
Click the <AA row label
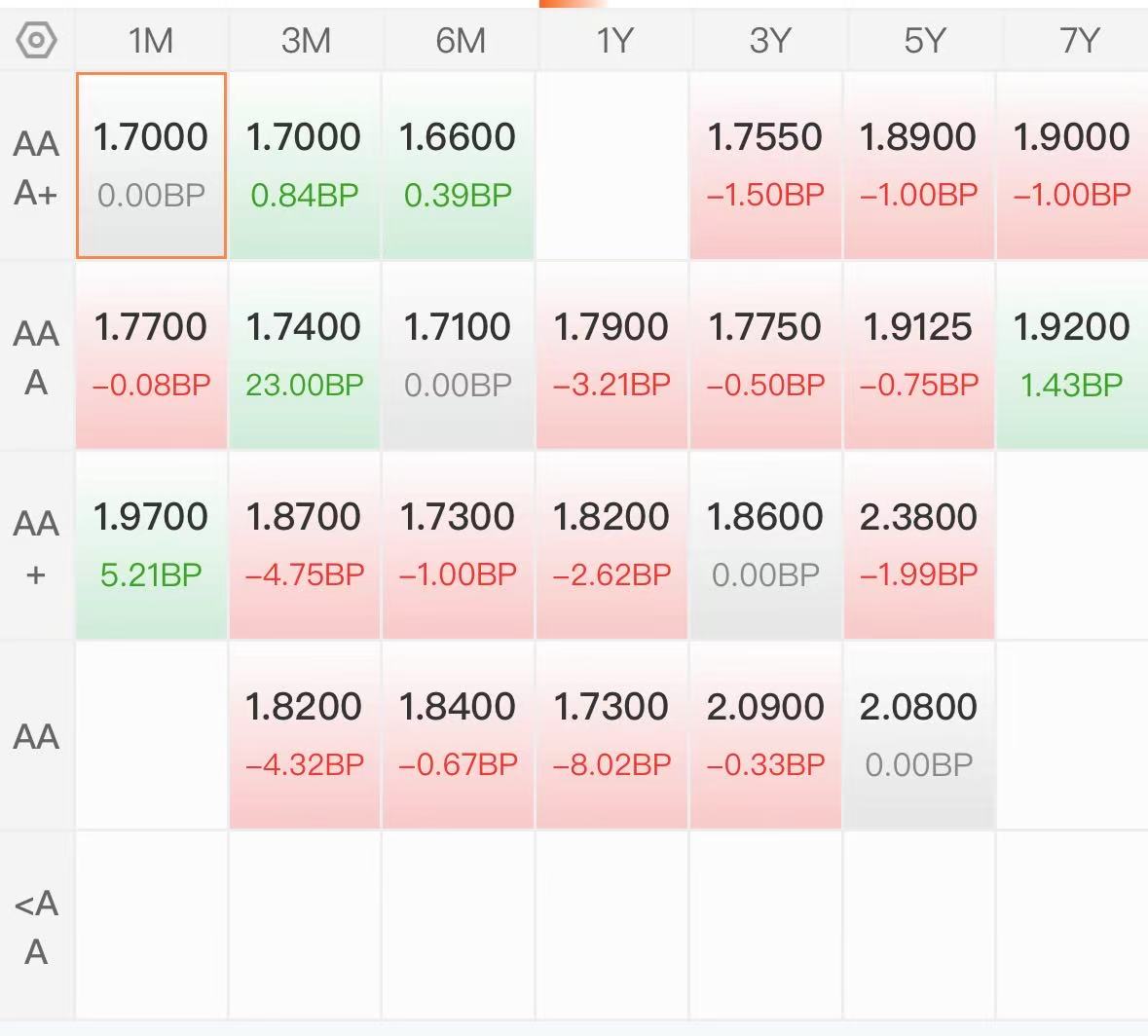point(36,928)
